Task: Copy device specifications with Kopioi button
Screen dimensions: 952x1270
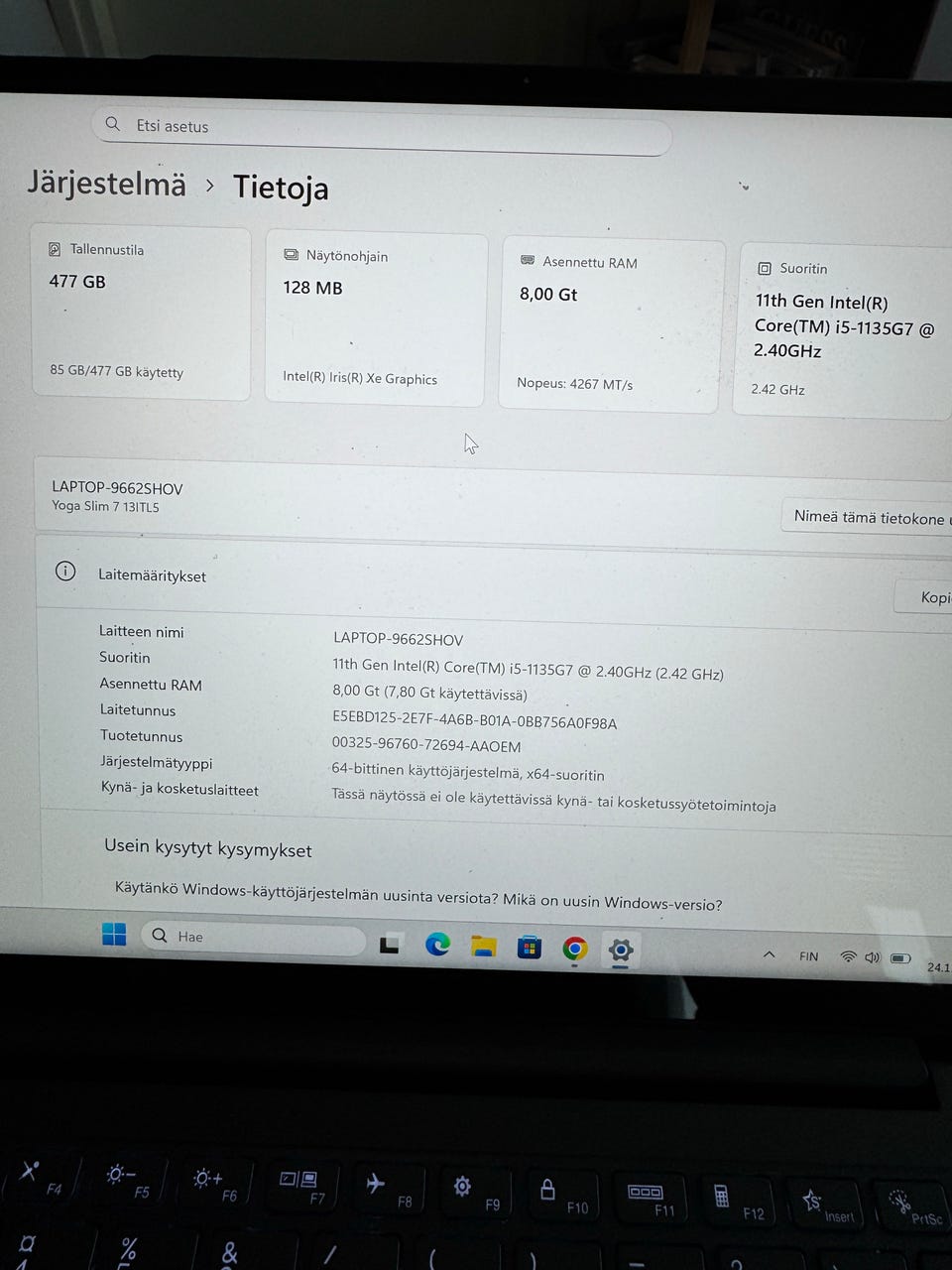Action: tap(924, 597)
